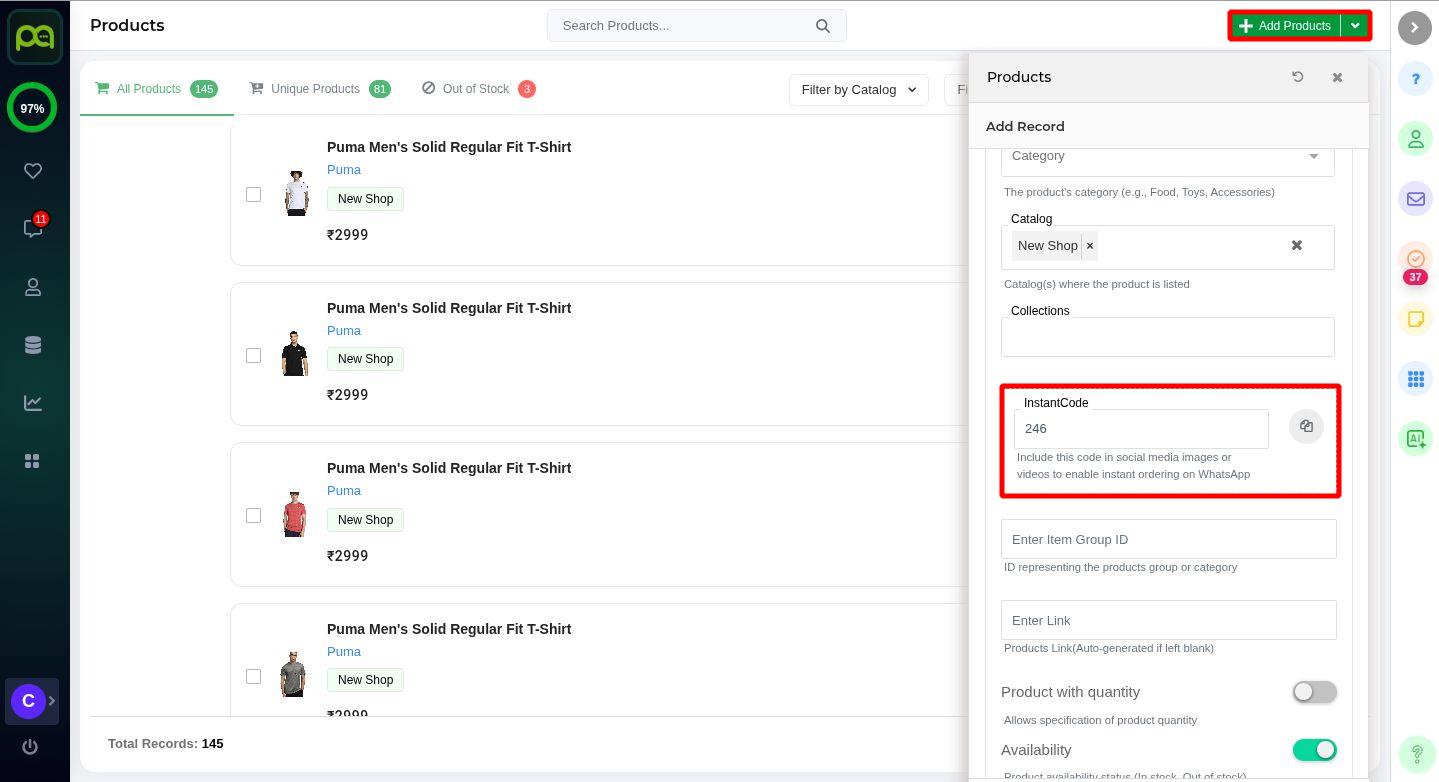The image size is (1439, 782).
Task: Remove the New Shop catalog tag
Action: pyautogui.click(x=1090, y=246)
